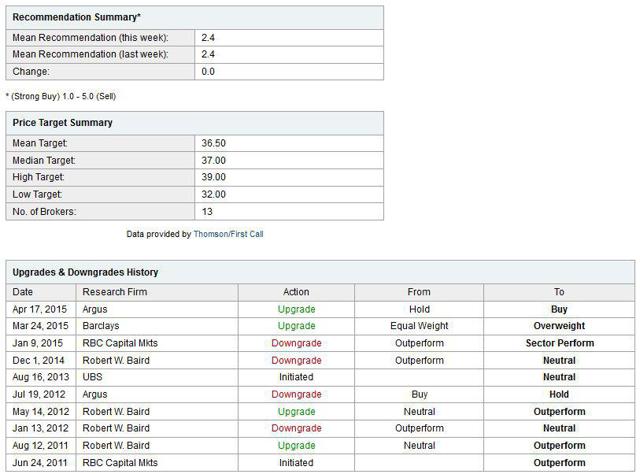Click the Strong Buy to Sell footnote
This screenshot has width=640, height=474.
(61, 96)
